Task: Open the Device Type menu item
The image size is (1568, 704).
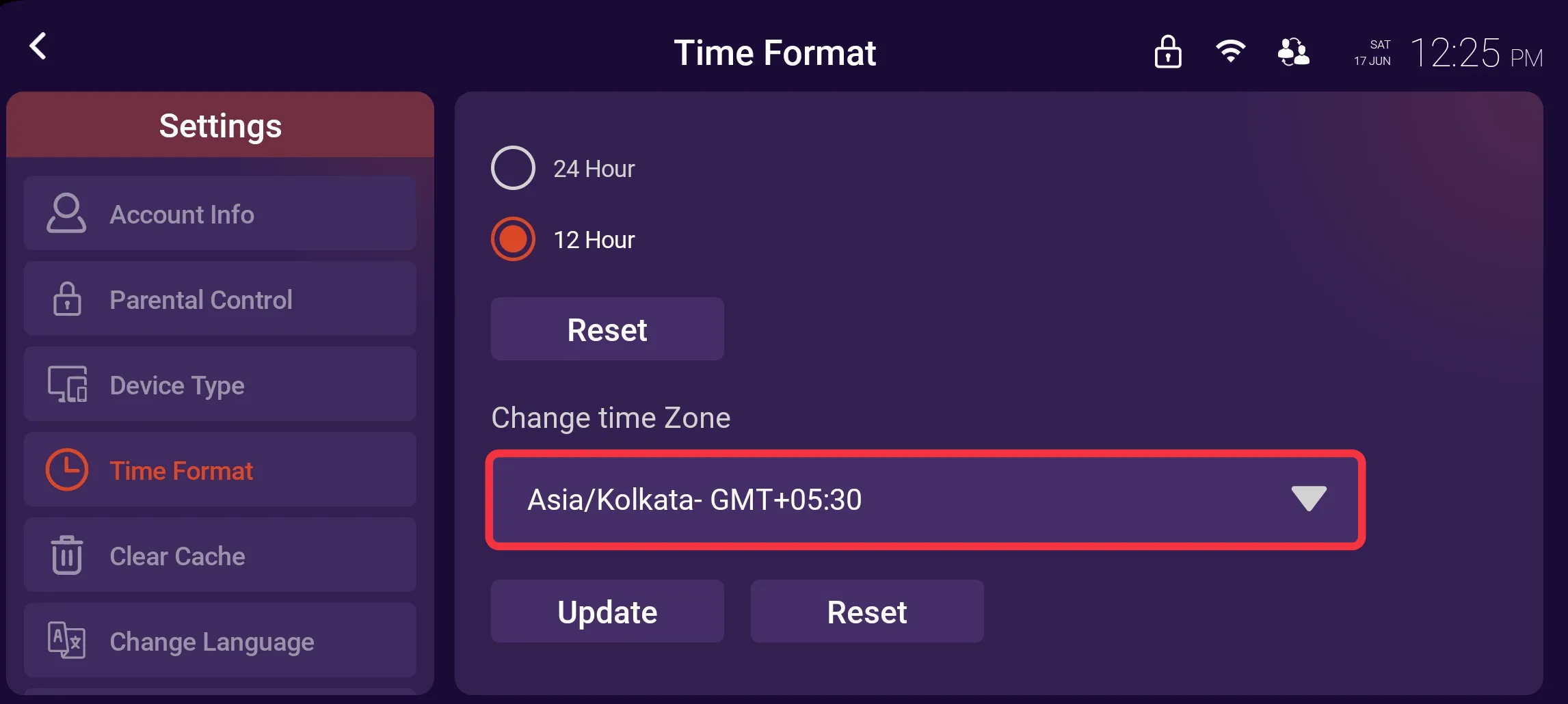Action: click(x=220, y=385)
